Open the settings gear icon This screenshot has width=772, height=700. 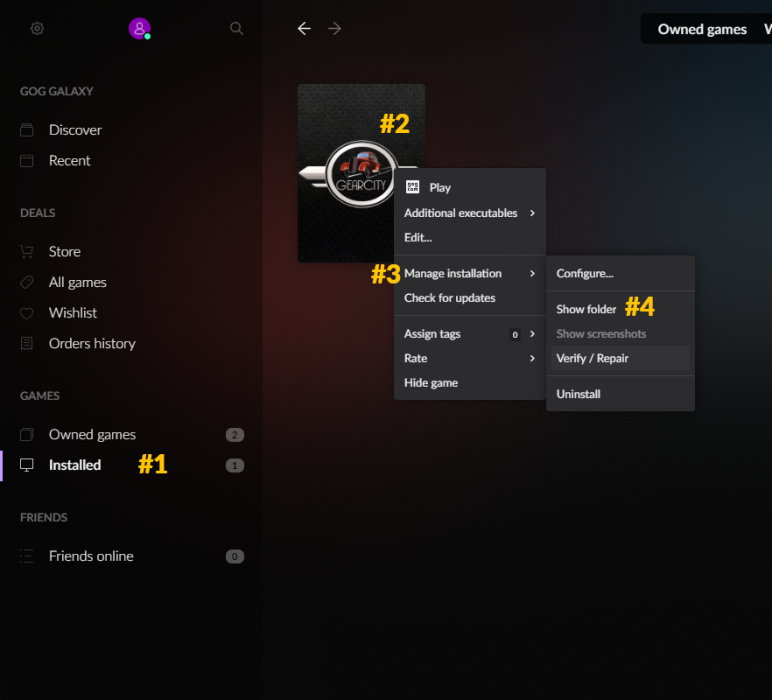[x=37, y=29]
